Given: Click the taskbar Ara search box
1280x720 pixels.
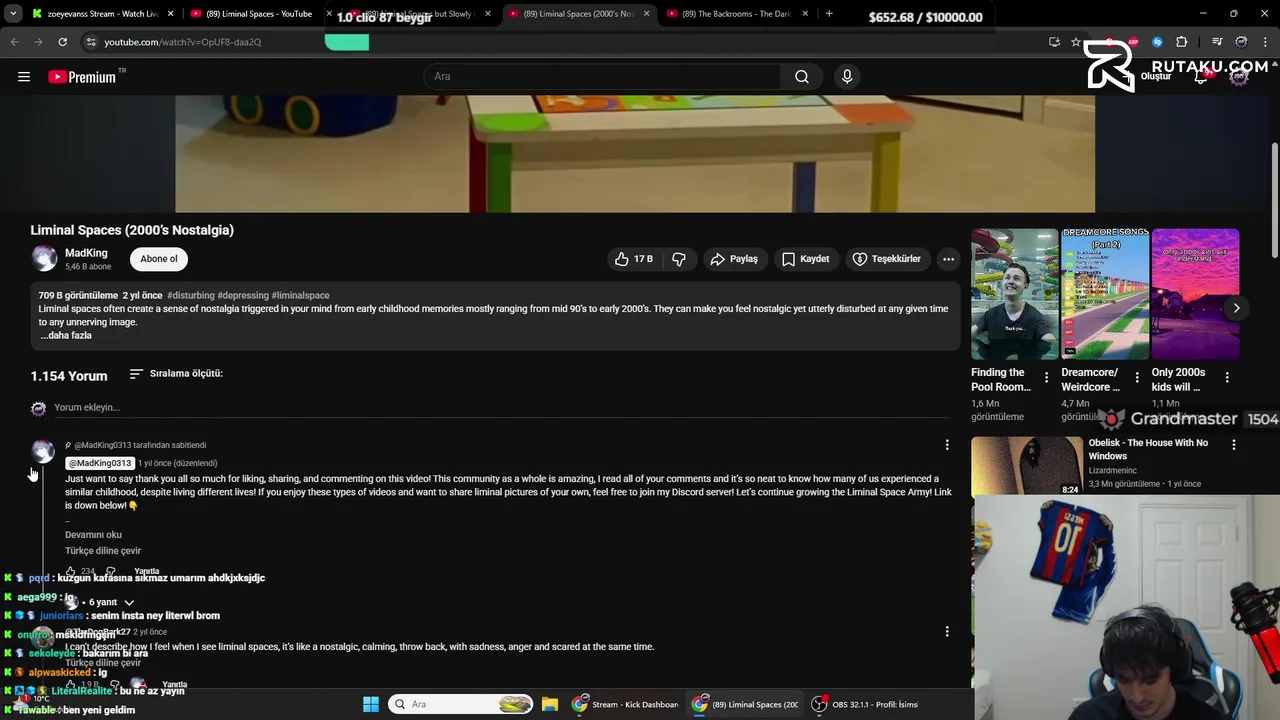Looking at the screenshot, I should 461,704.
